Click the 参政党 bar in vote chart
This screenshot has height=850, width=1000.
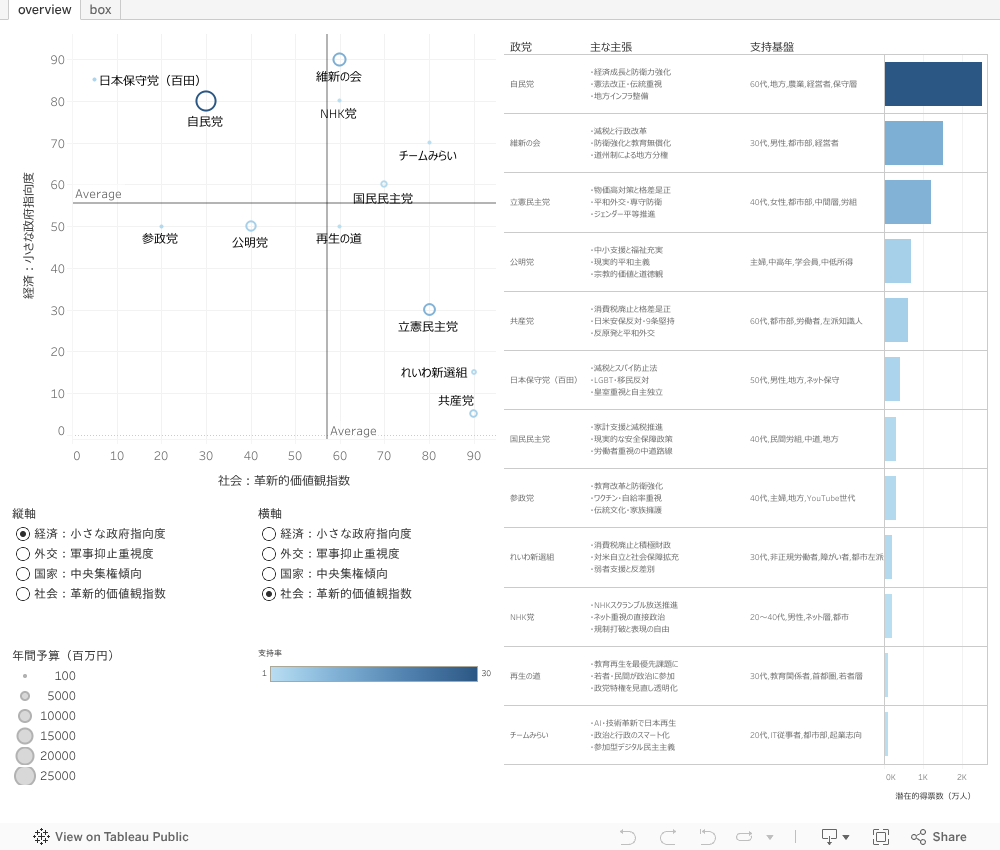(x=890, y=498)
